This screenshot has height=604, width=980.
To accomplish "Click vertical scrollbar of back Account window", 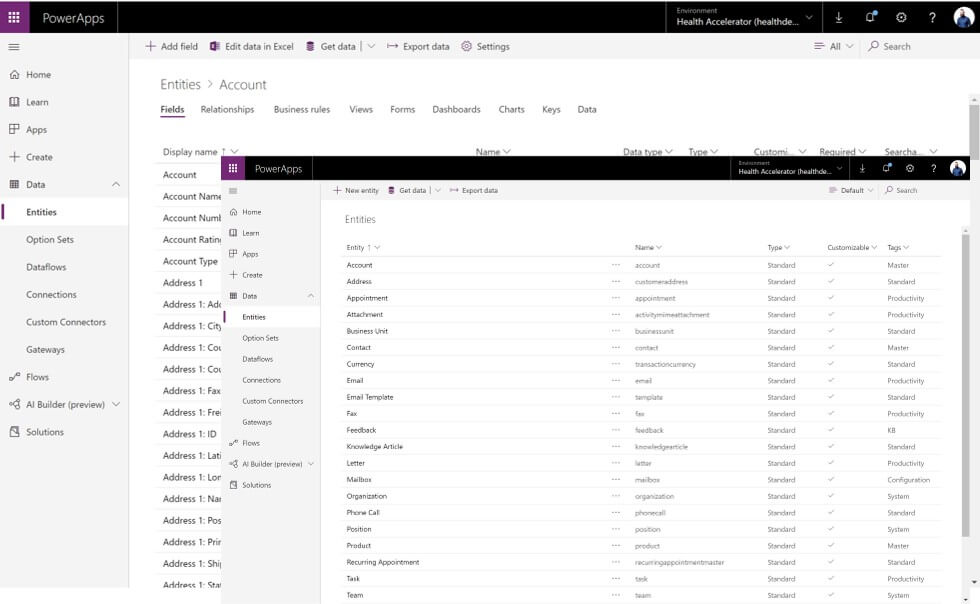I will 974,131.
